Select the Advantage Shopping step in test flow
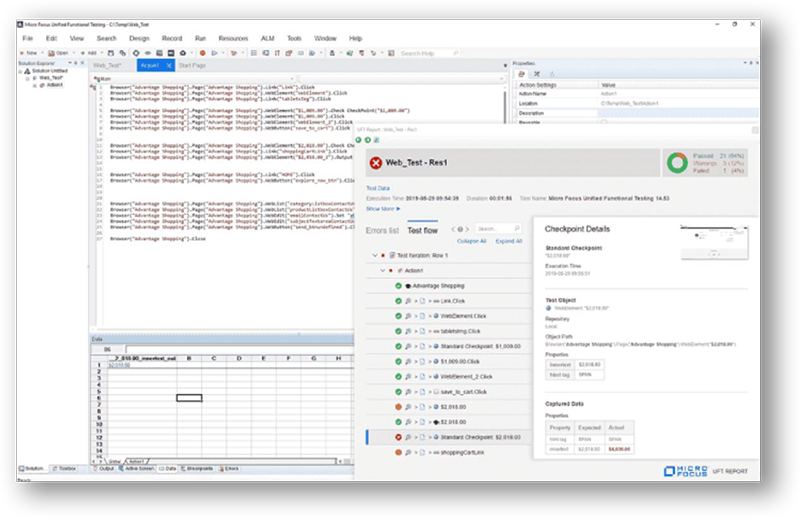This screenshot has height=518, width=800. [449, 286]
